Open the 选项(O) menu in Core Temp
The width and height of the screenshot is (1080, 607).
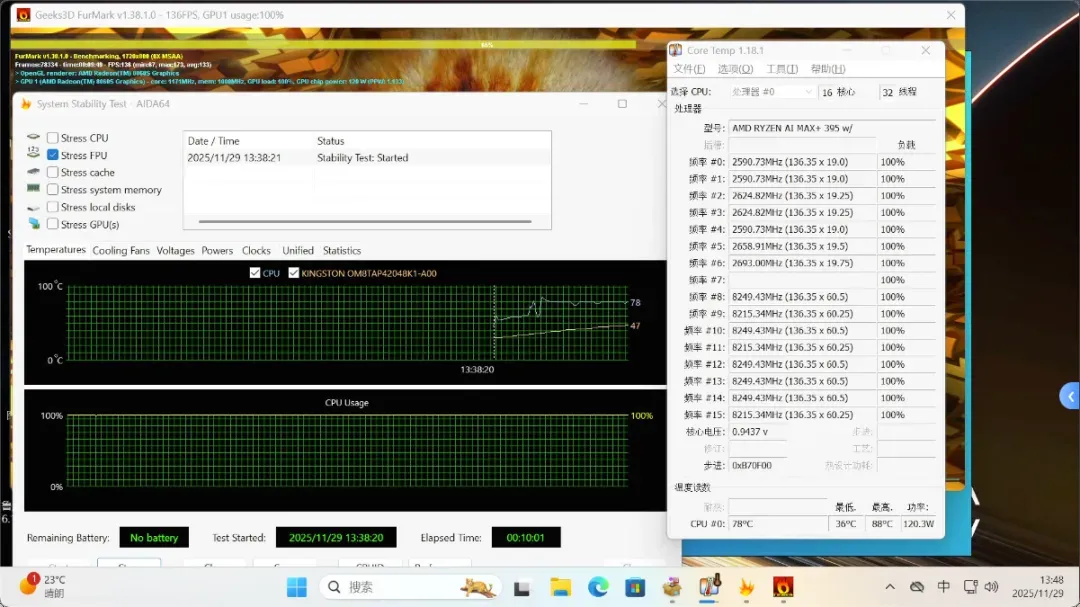tap(735, 69)
